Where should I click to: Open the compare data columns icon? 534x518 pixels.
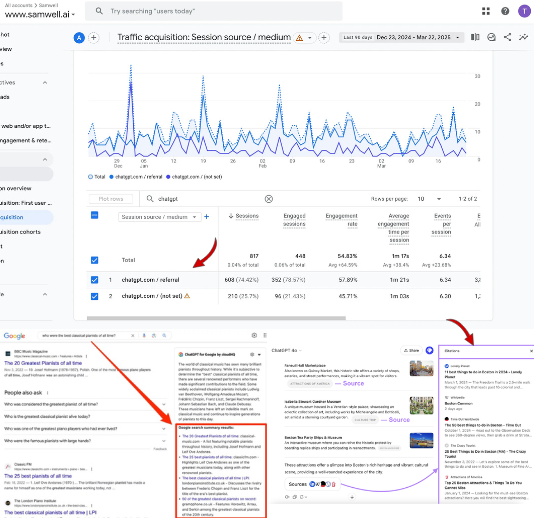tap(475, 37)
